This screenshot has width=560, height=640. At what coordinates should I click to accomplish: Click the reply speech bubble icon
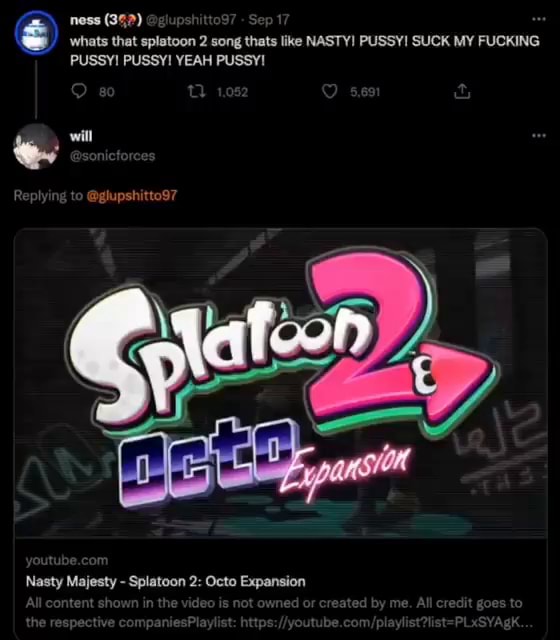79,91
